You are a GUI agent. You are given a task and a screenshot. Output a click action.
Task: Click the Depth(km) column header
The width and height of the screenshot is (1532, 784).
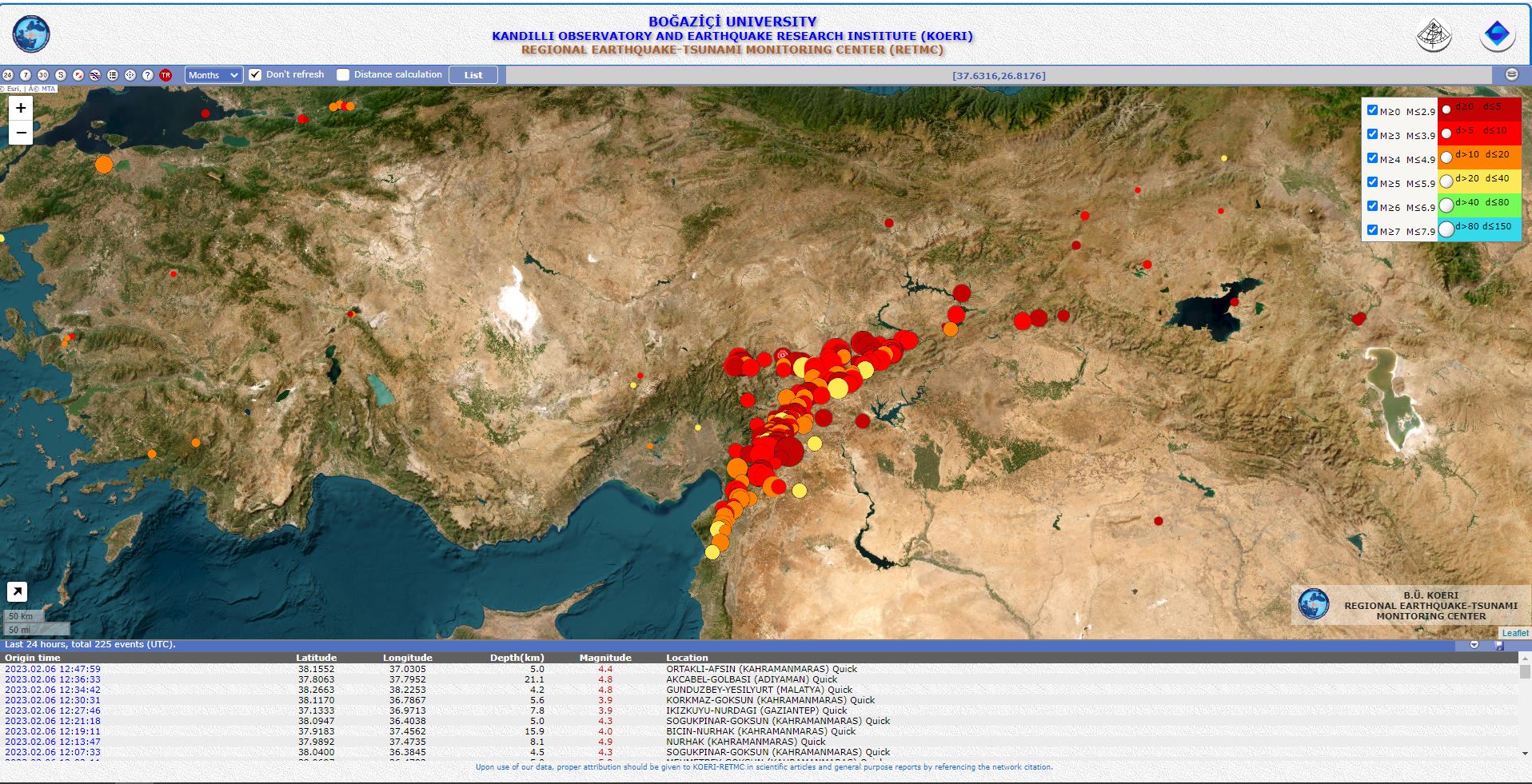[517, 658]
